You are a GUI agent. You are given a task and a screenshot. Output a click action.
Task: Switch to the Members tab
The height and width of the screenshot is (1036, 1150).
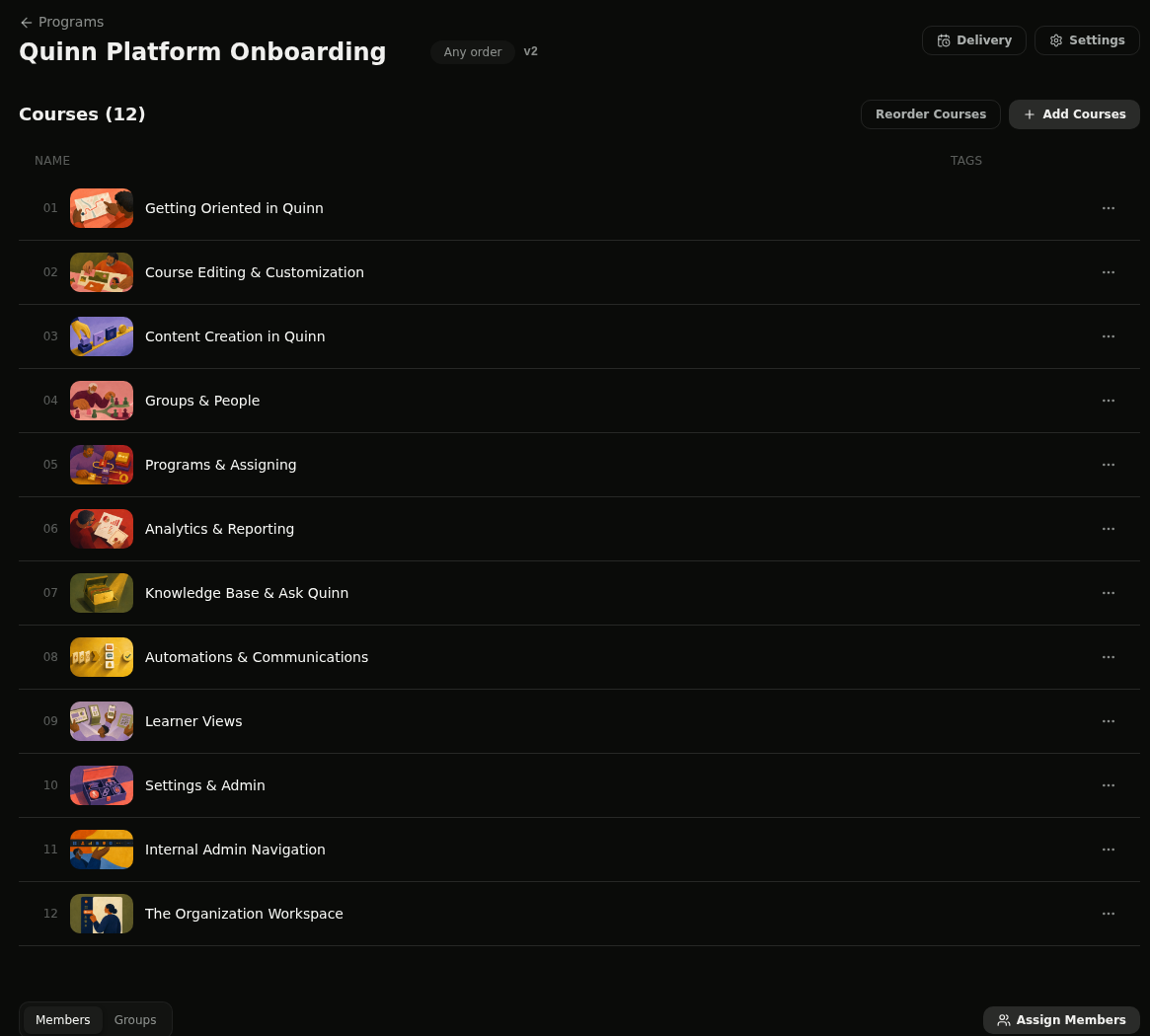[63, 1020]
